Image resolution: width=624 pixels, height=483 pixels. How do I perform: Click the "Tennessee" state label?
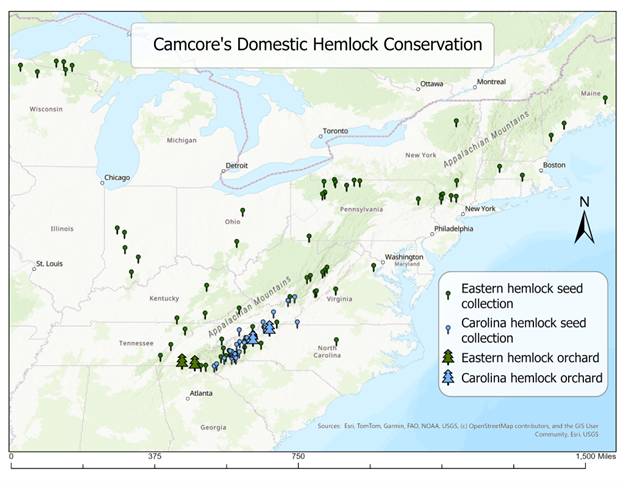(x=136, y=343)
